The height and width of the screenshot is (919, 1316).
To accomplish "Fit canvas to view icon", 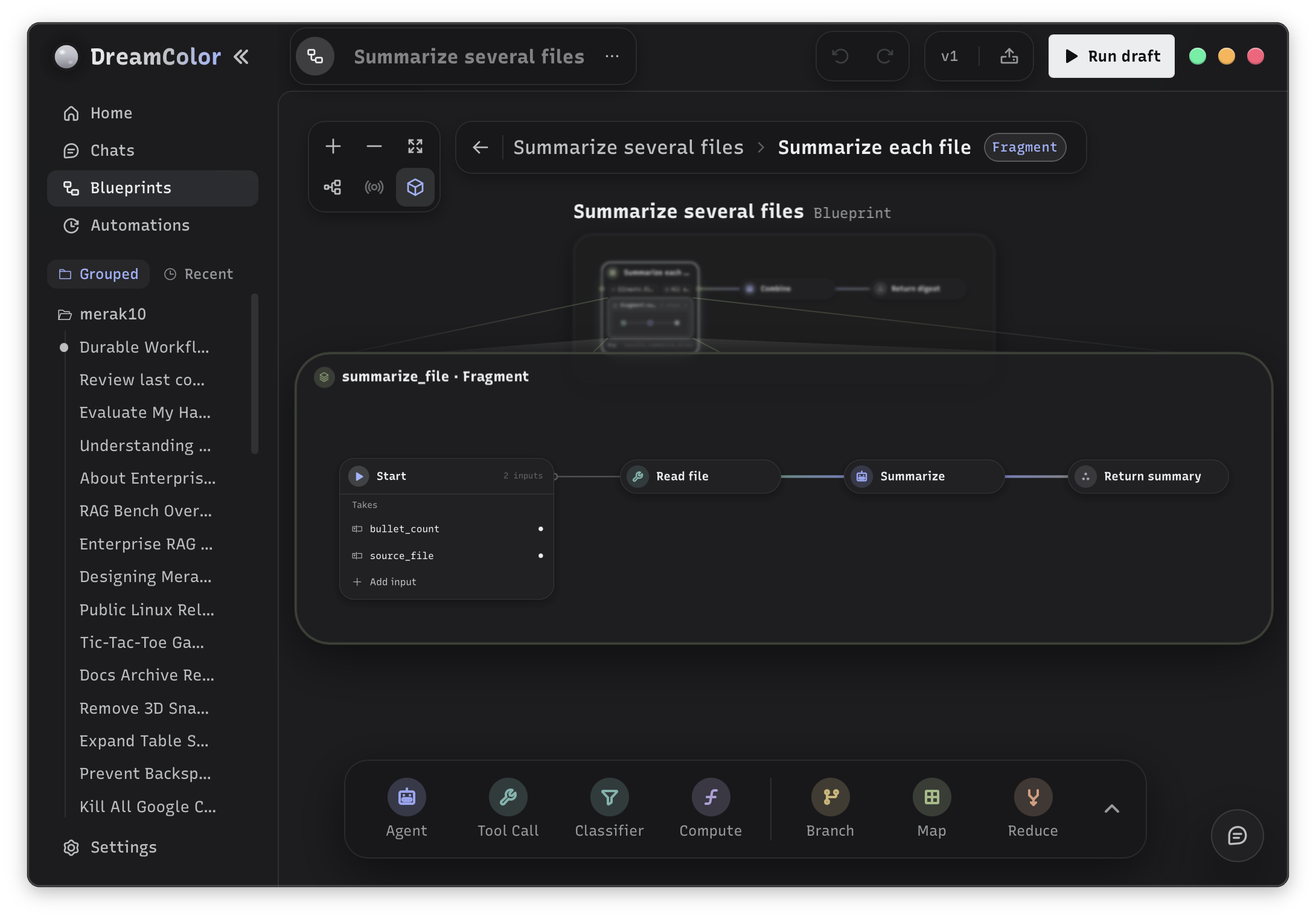I will [x=415, y=146].
